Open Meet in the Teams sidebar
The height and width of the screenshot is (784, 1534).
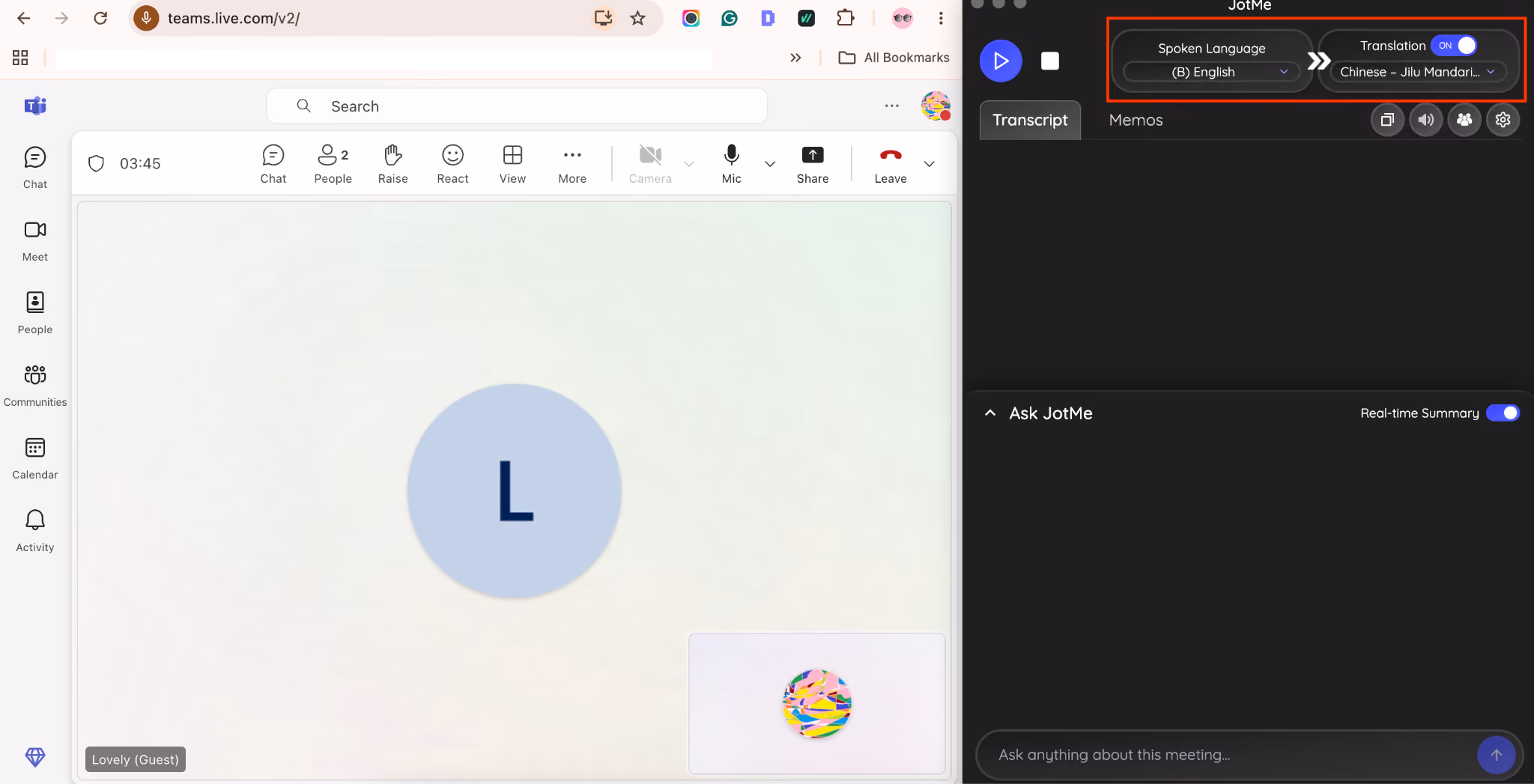coord(35,240)
